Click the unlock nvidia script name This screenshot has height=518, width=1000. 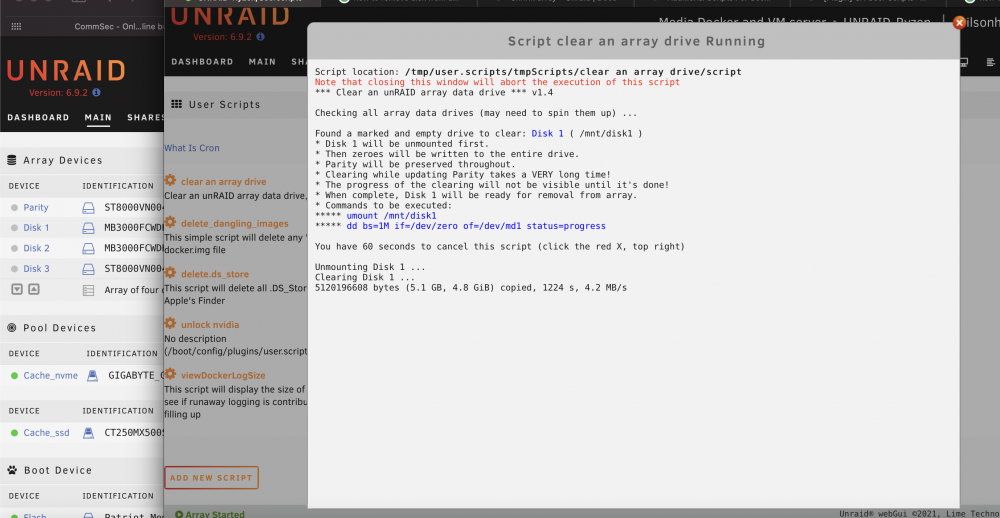point(210,325)
